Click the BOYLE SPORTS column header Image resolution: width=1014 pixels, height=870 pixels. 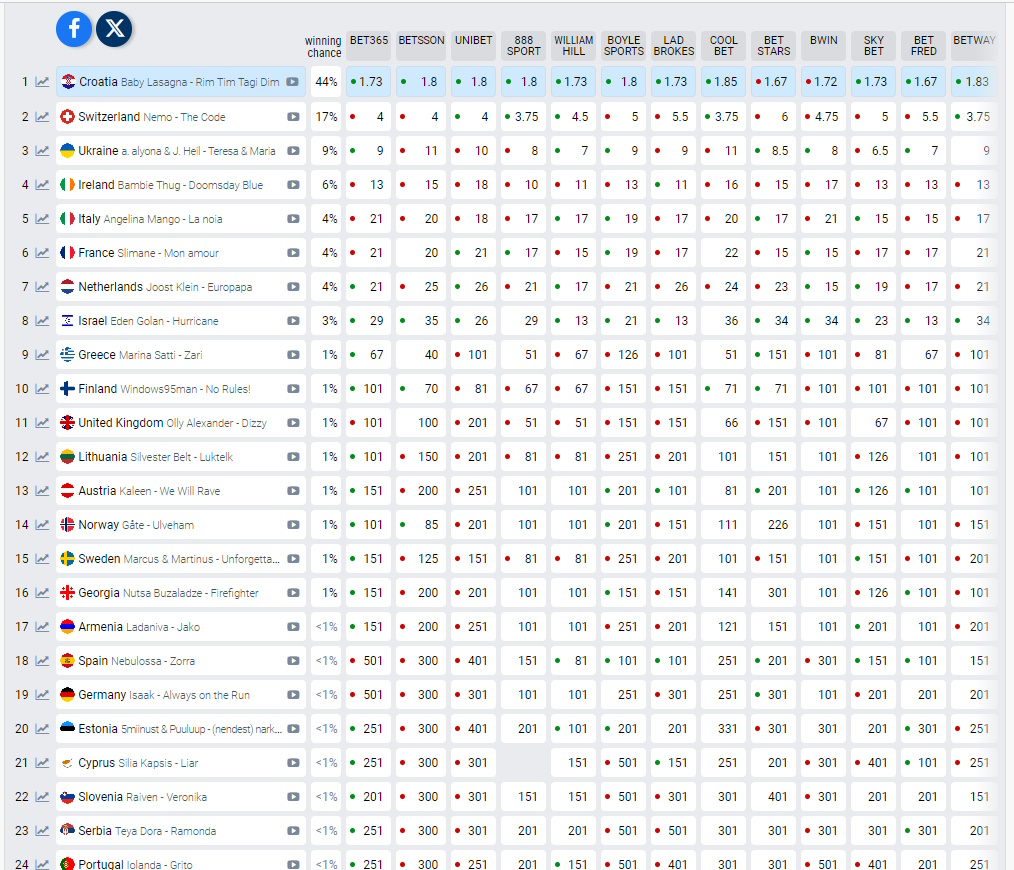624,45
